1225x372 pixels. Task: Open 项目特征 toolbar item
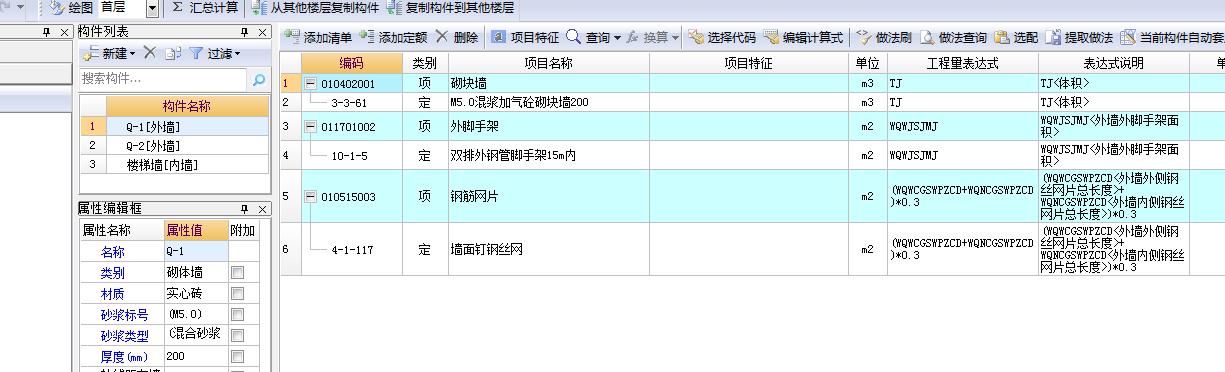click(x=524, y=37)
